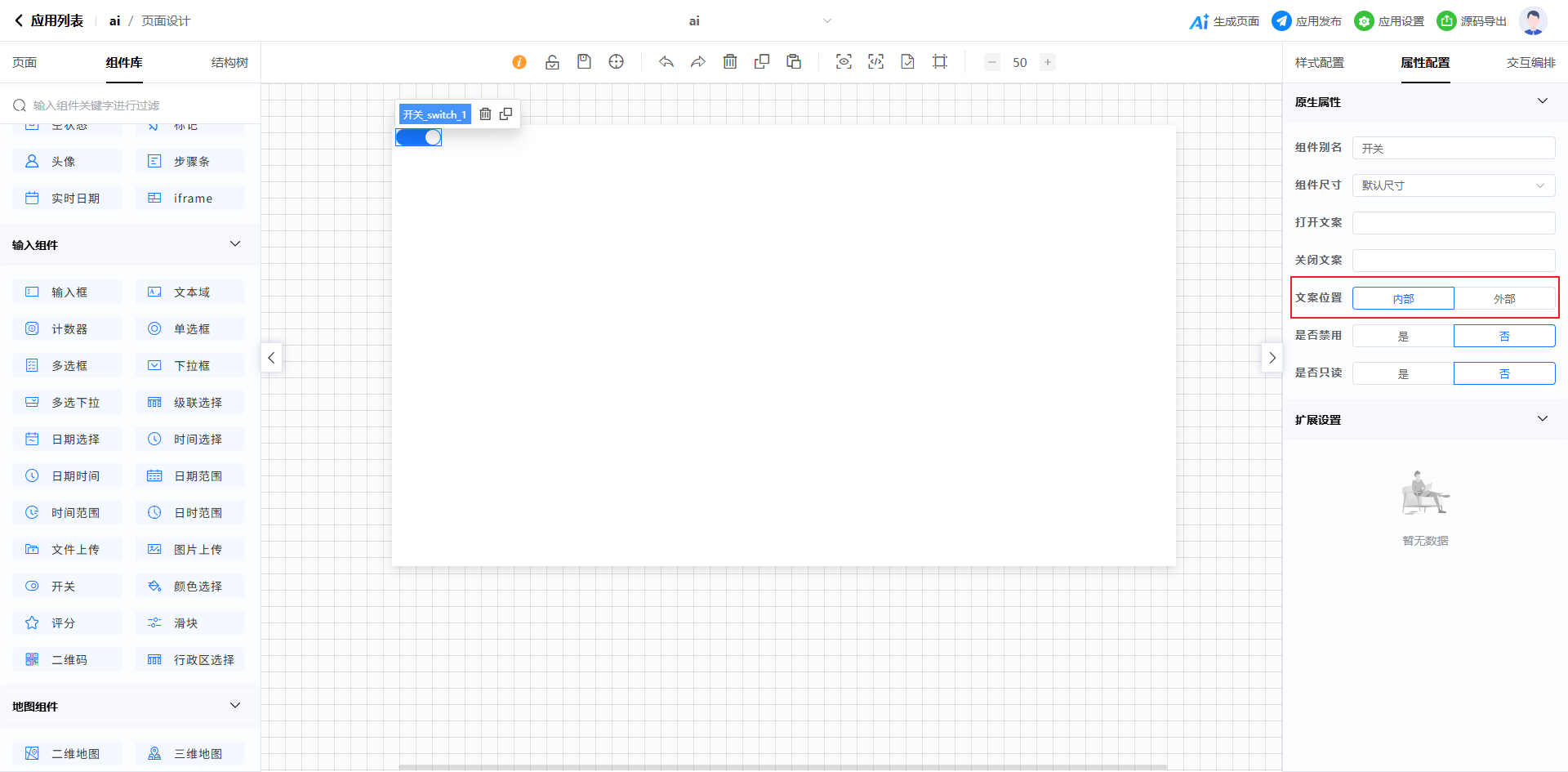Click the code view icon

tap(875, 62)
